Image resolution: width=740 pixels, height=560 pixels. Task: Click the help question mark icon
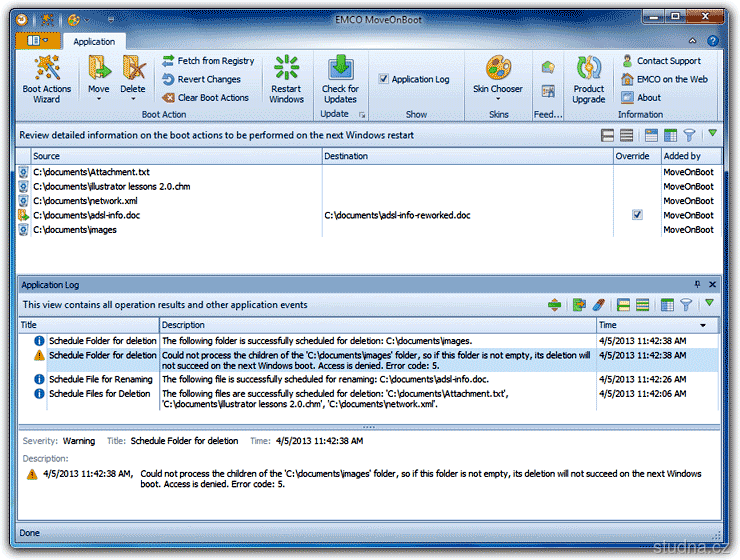(x=712, y=42)
